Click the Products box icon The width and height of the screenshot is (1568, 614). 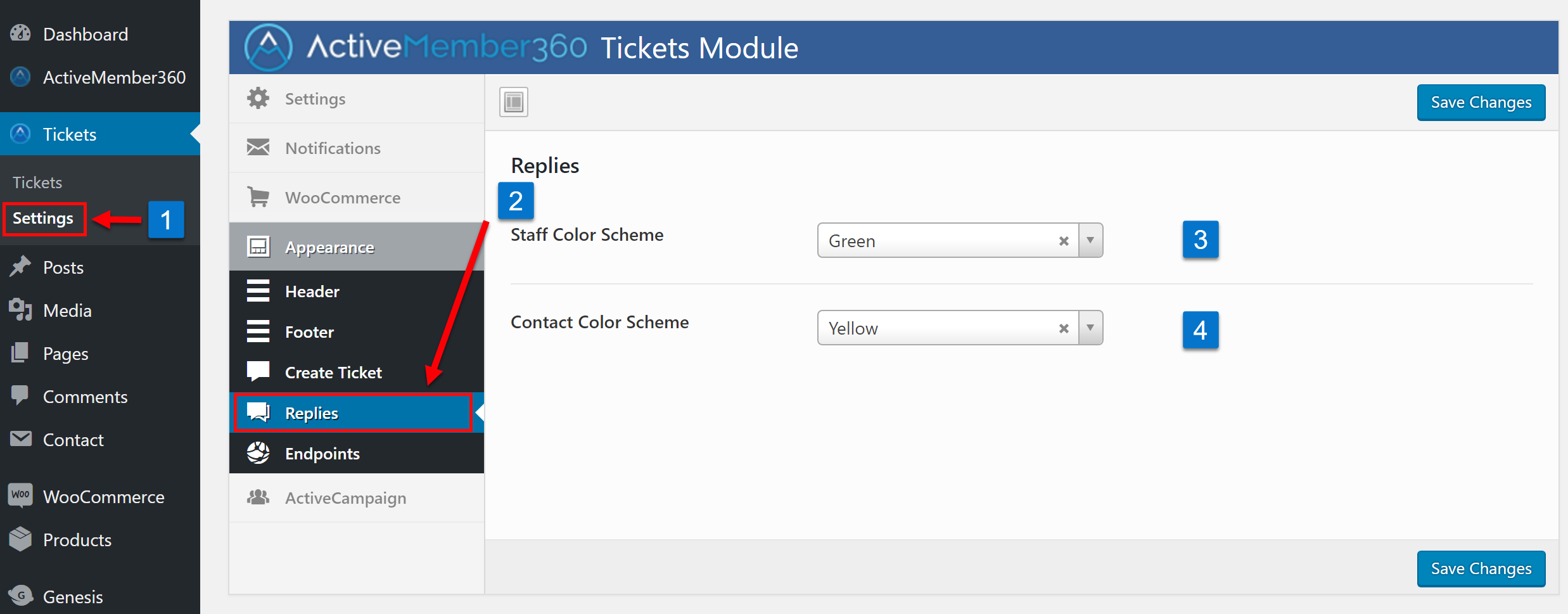(x=20, y=539)
